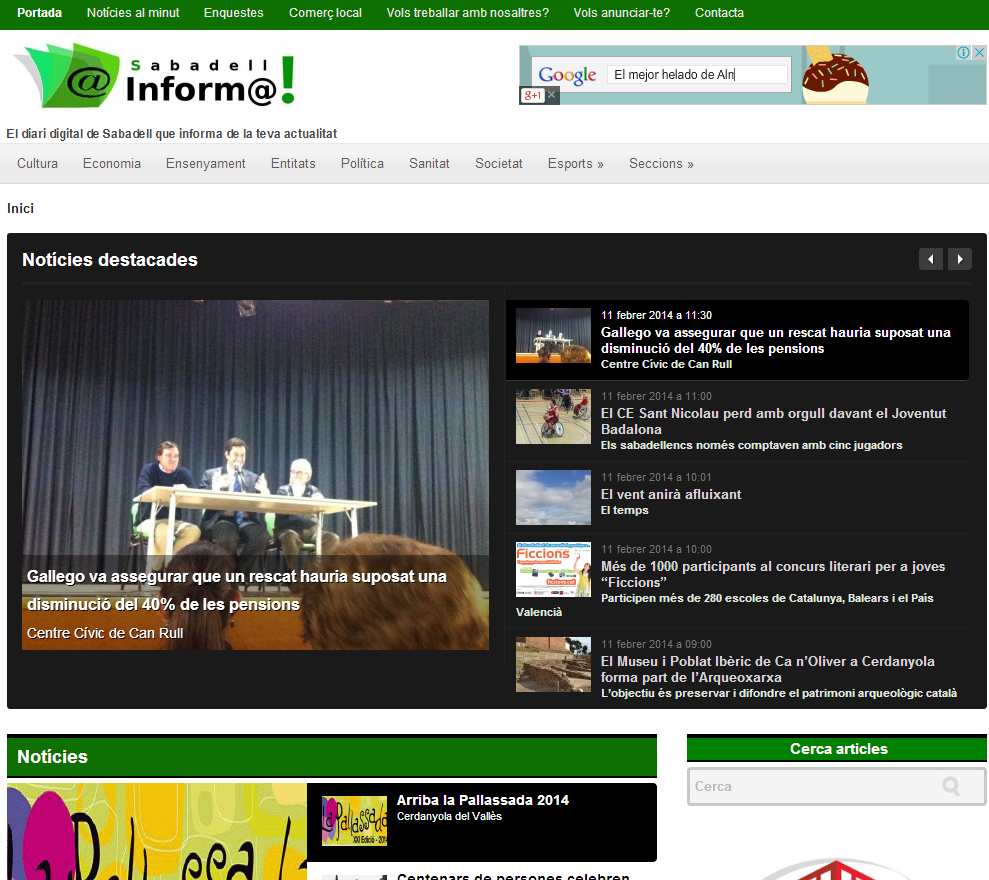Image resolution: width=989 pixels, height=880 pixels.
Task: Open the Ficcions contest thumbnail
Action: pyautogui.click(x=553, y=570)
